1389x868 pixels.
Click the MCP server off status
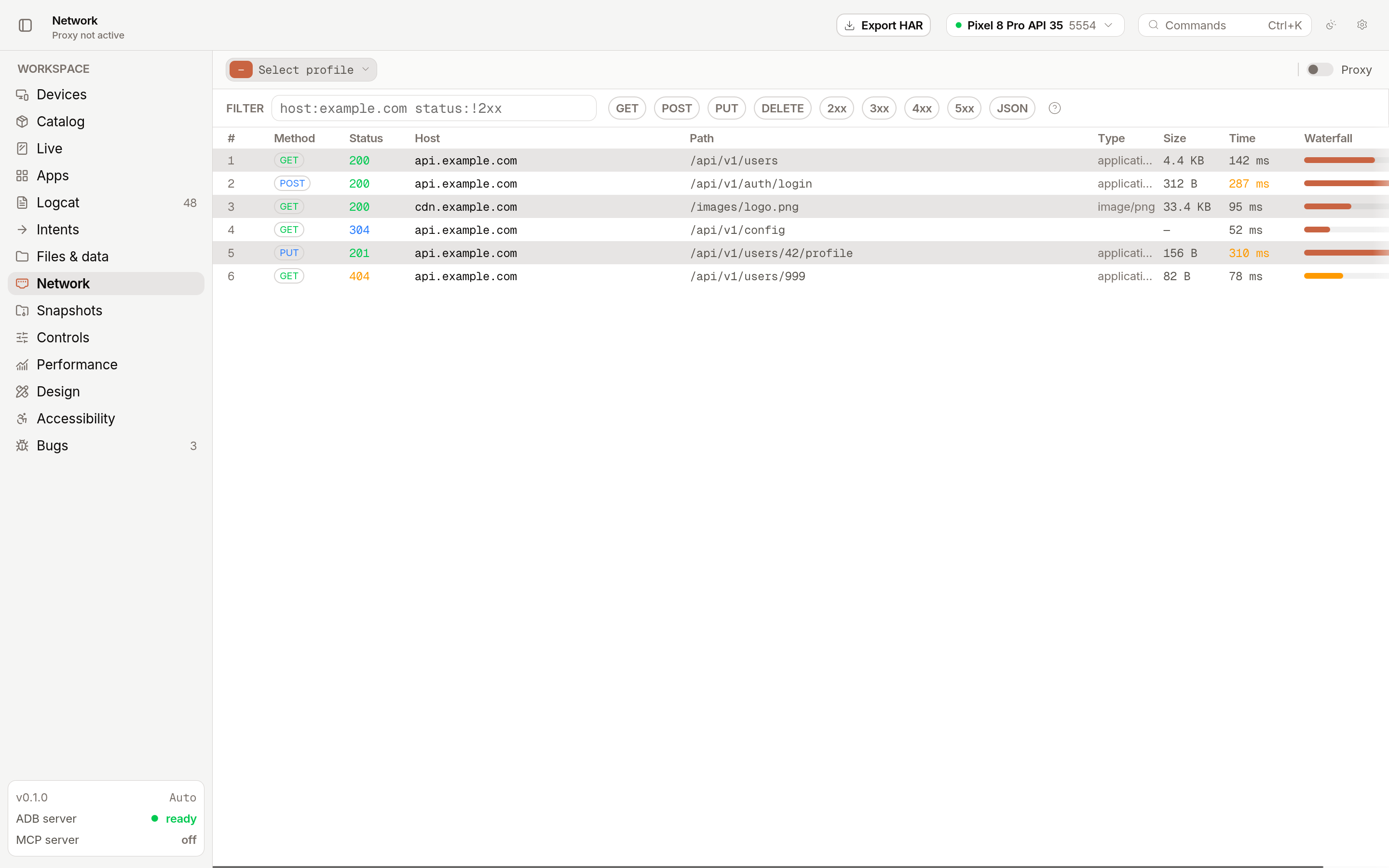[189, 840]
